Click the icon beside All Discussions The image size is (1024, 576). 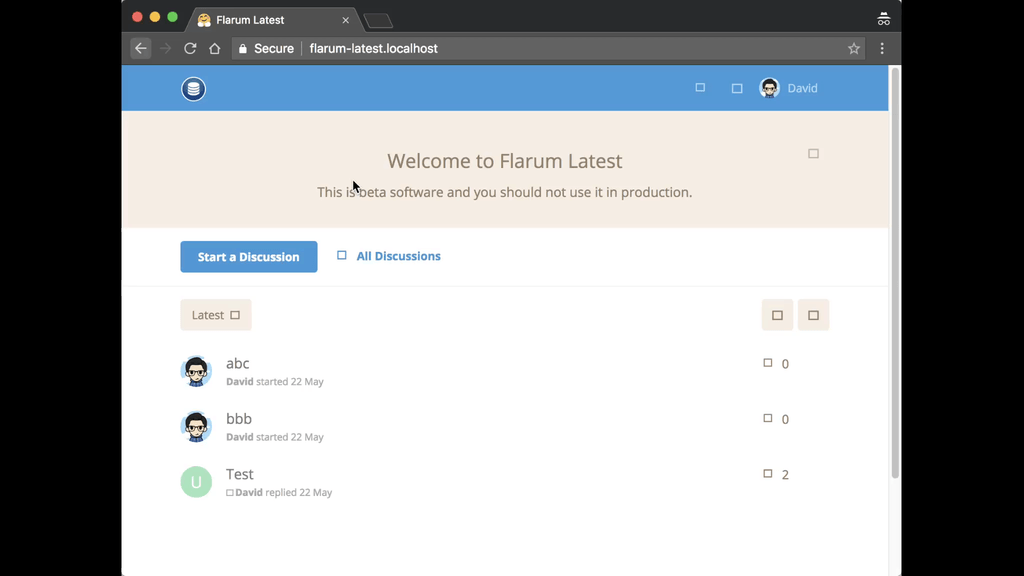[342, 255]
